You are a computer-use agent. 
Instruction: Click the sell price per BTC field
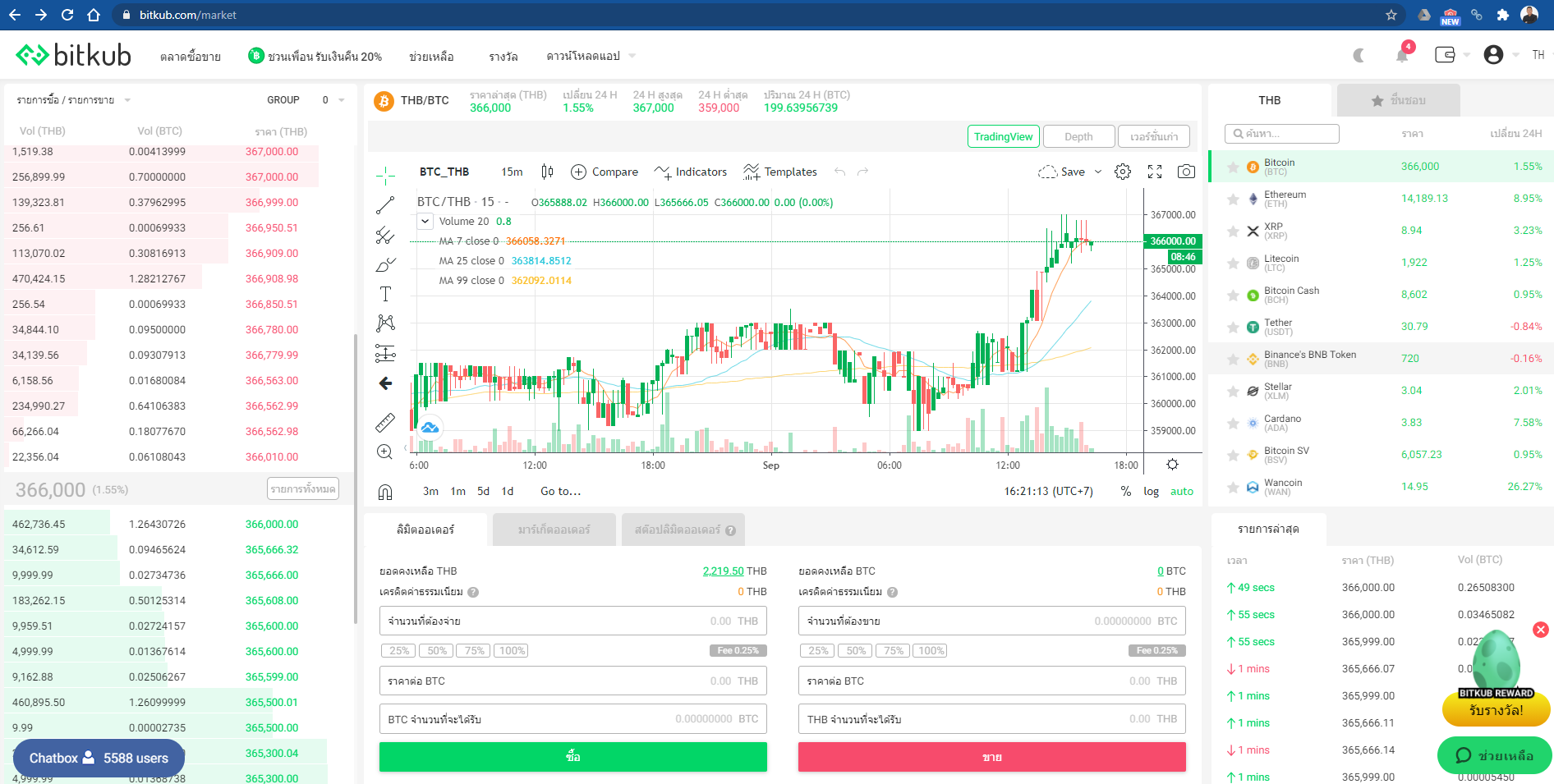coord(991,681)
